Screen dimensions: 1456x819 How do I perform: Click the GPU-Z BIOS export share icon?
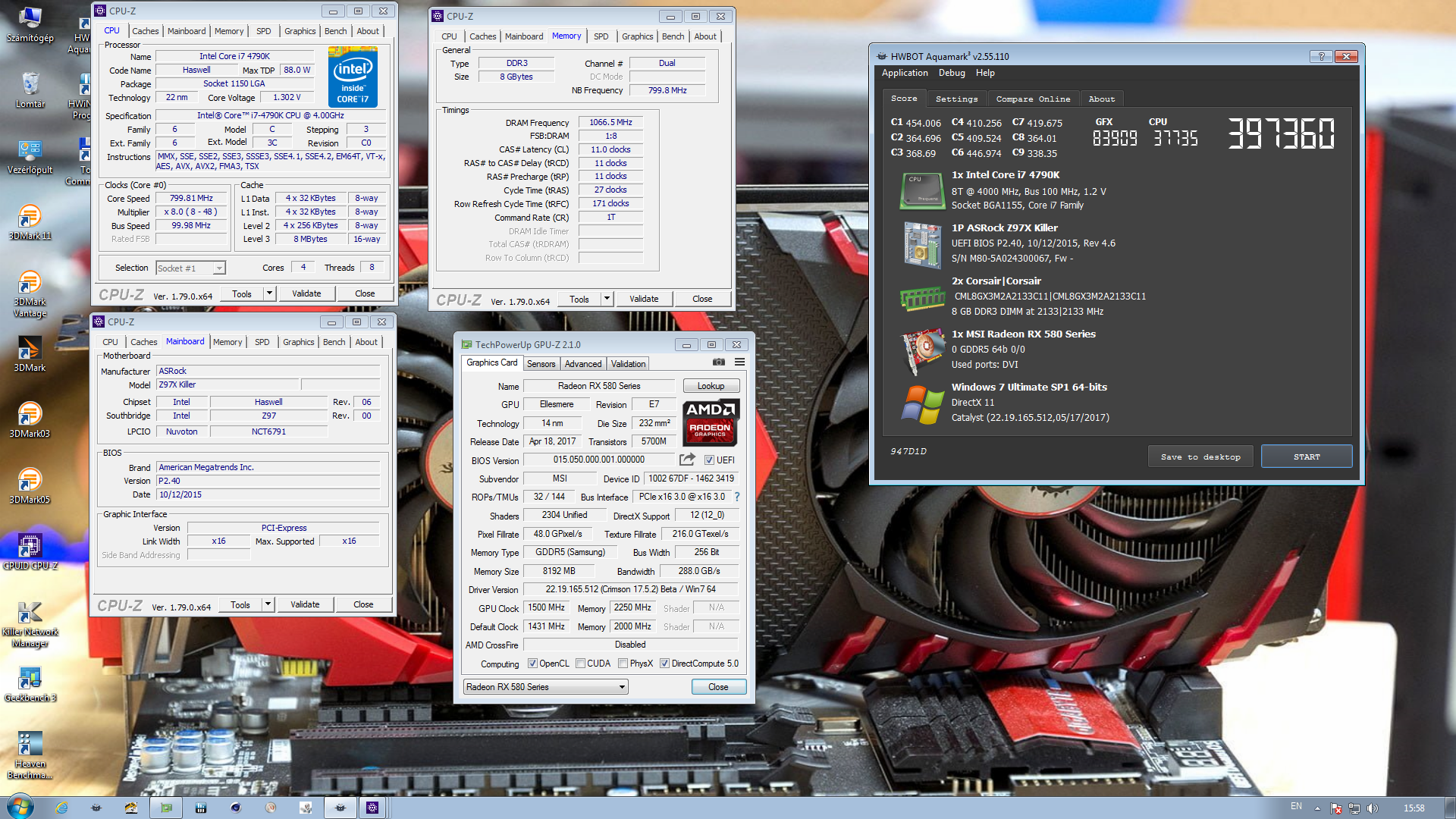pos(687,460)
